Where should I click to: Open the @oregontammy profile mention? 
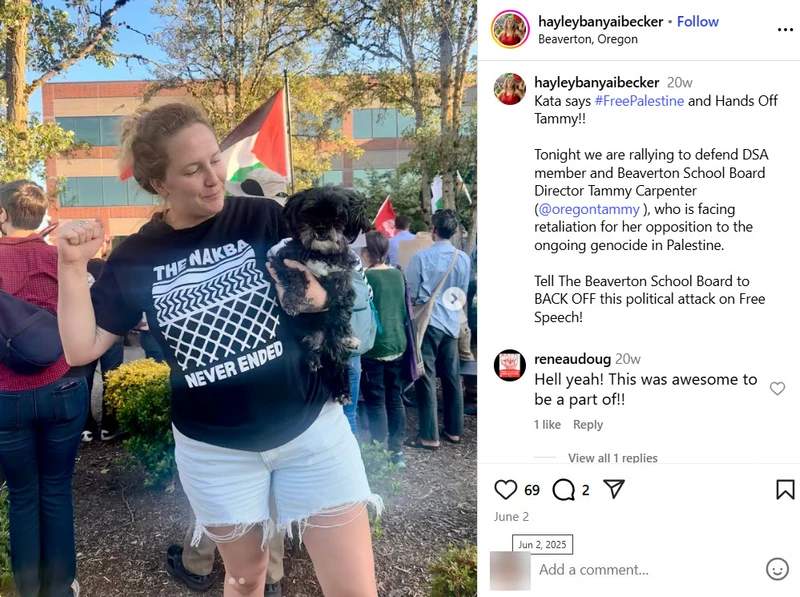(x=589, y=209)
